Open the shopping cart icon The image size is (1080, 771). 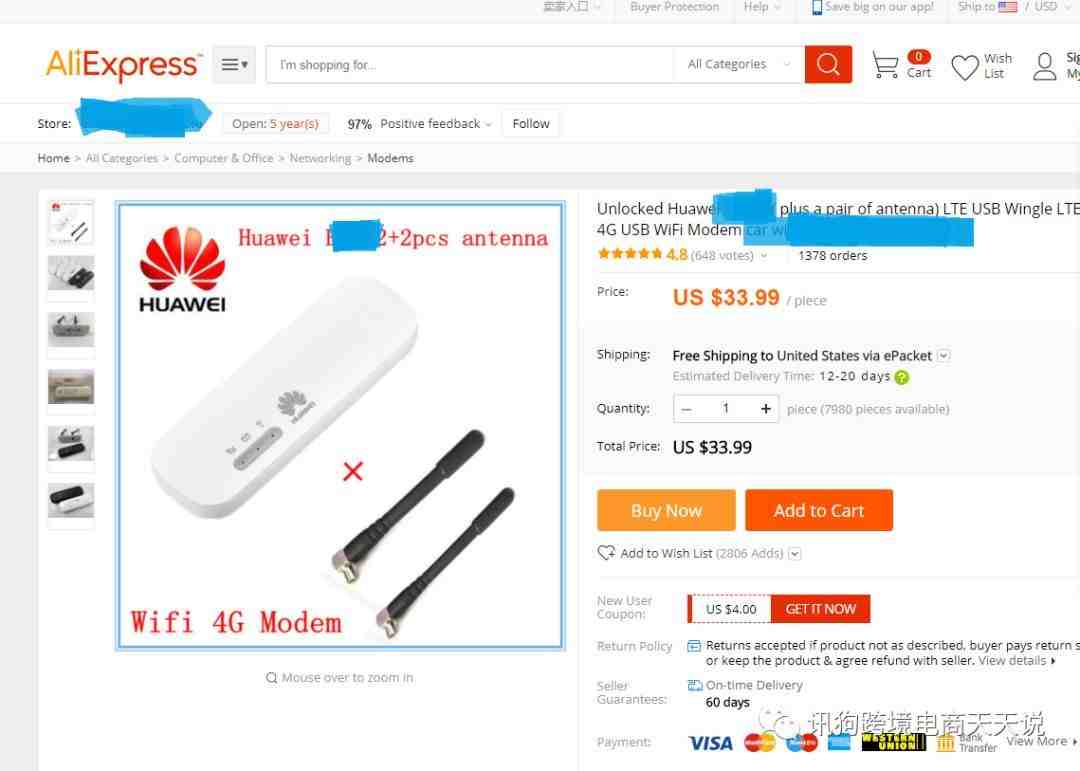(885, 65)
